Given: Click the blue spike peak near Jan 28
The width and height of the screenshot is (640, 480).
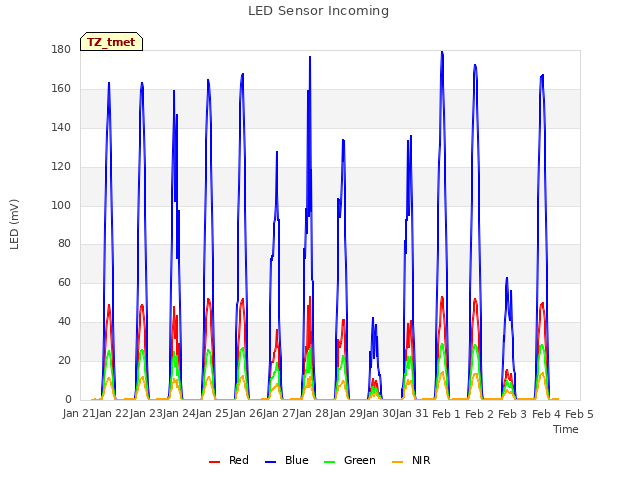Looking at the screenshot, I should (x=310, y=57).
